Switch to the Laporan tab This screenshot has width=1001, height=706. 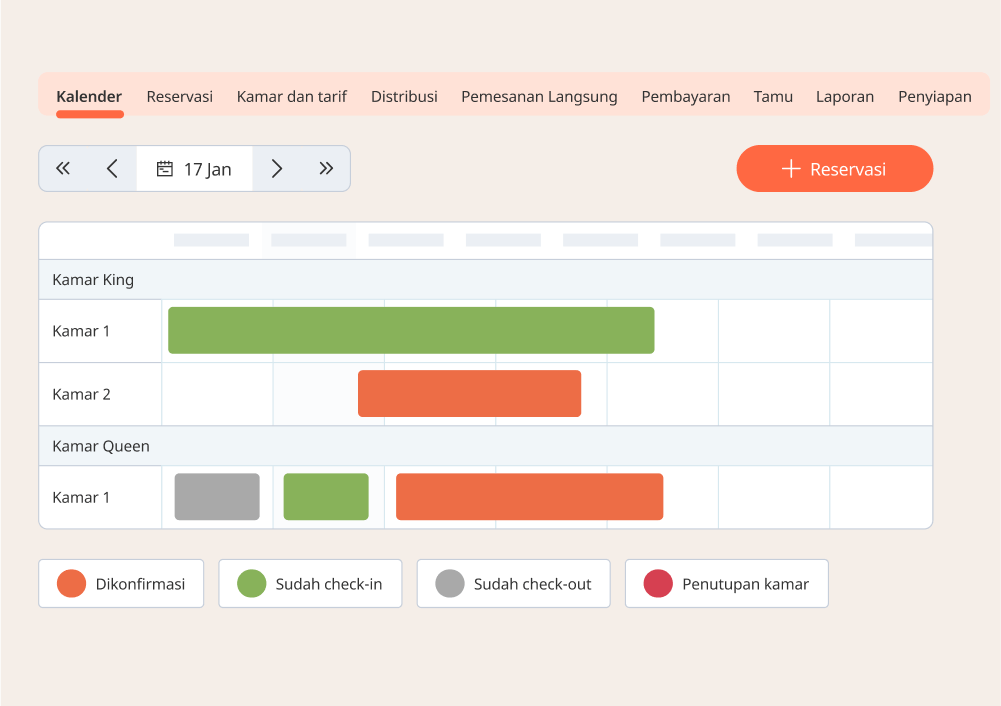click(844, 97)
